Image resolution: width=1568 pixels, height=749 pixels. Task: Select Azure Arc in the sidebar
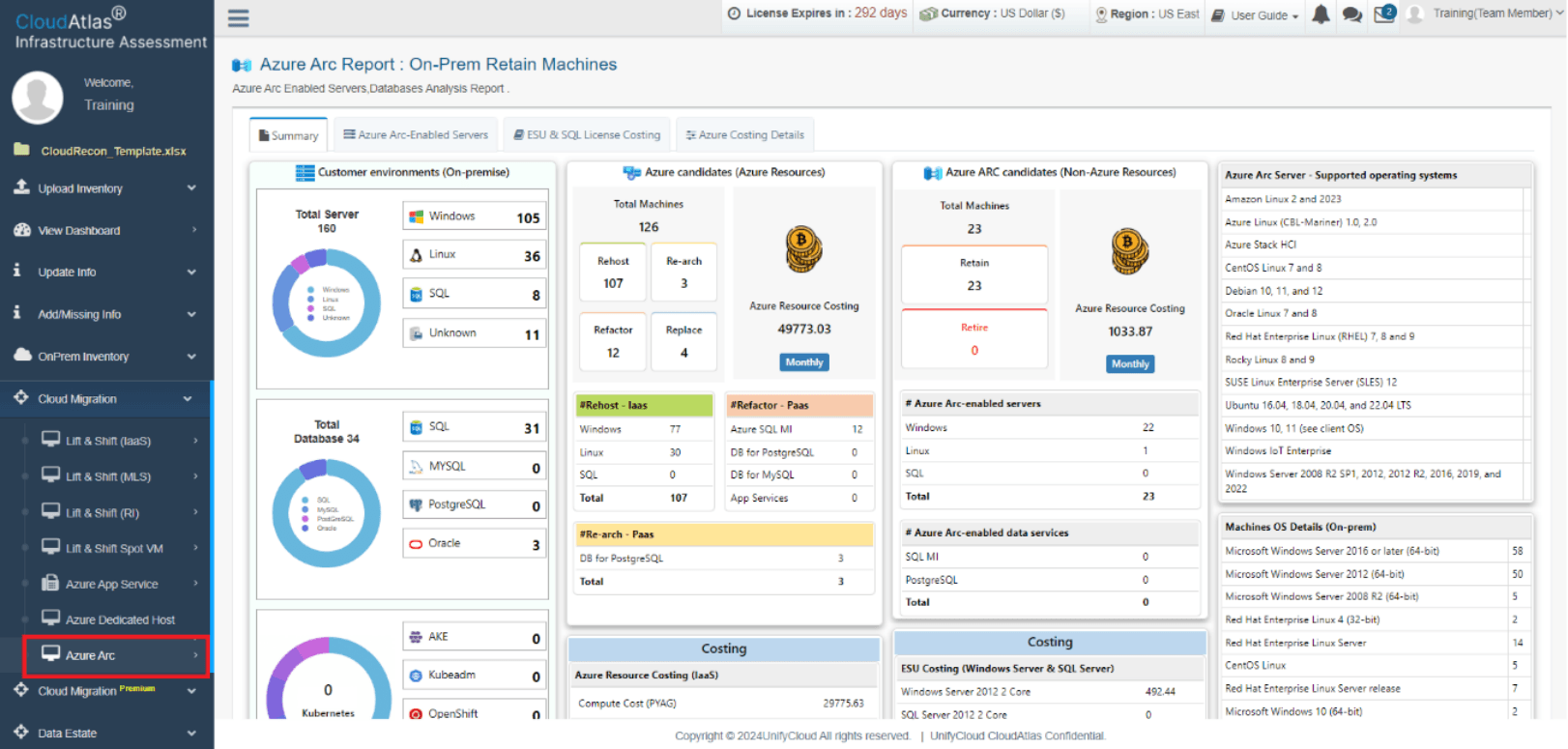[x=116, y=655]
